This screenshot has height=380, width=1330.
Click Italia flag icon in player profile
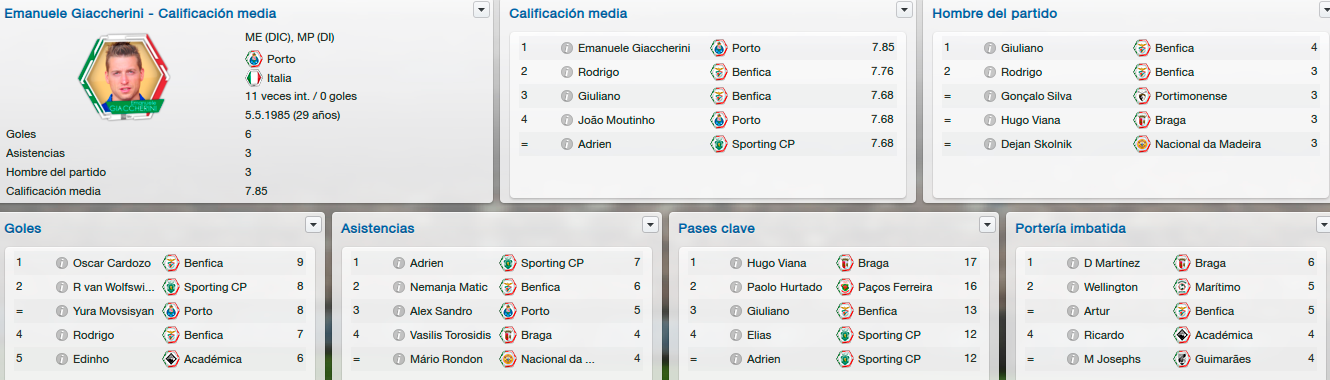click(x=253, y=78)
